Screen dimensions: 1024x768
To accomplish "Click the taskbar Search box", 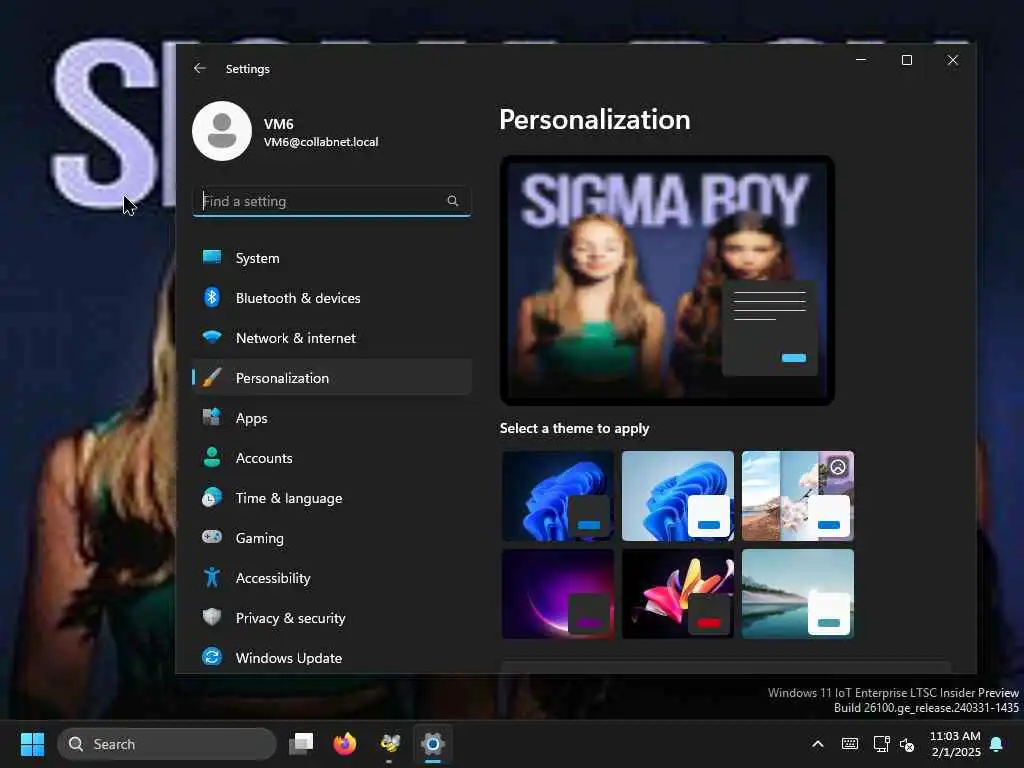I will point(167,744).
